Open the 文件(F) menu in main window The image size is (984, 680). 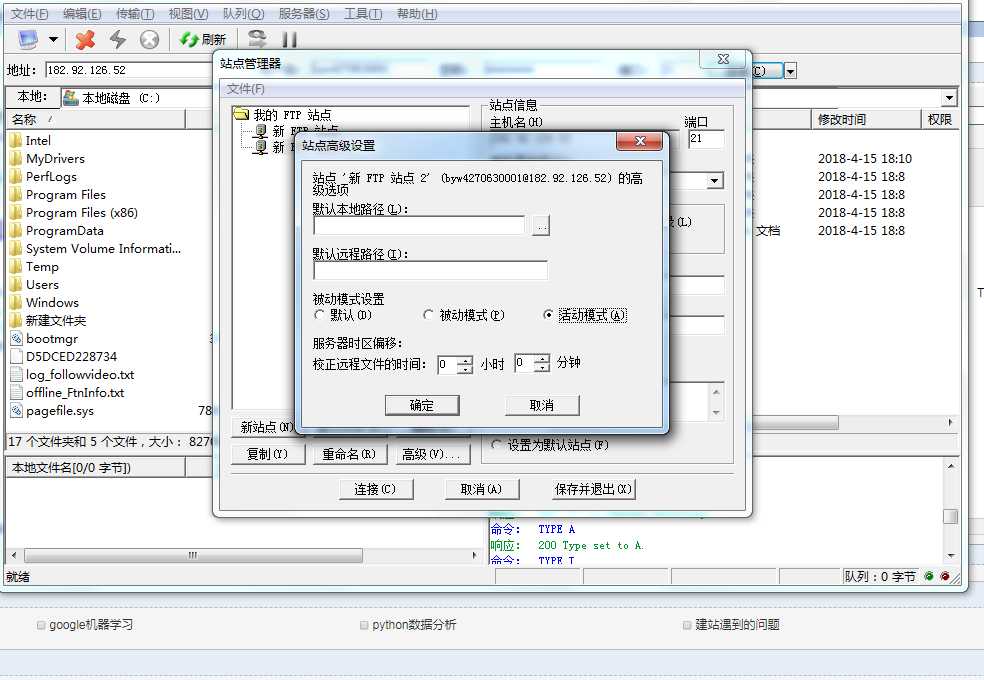(x=29, y=14)
